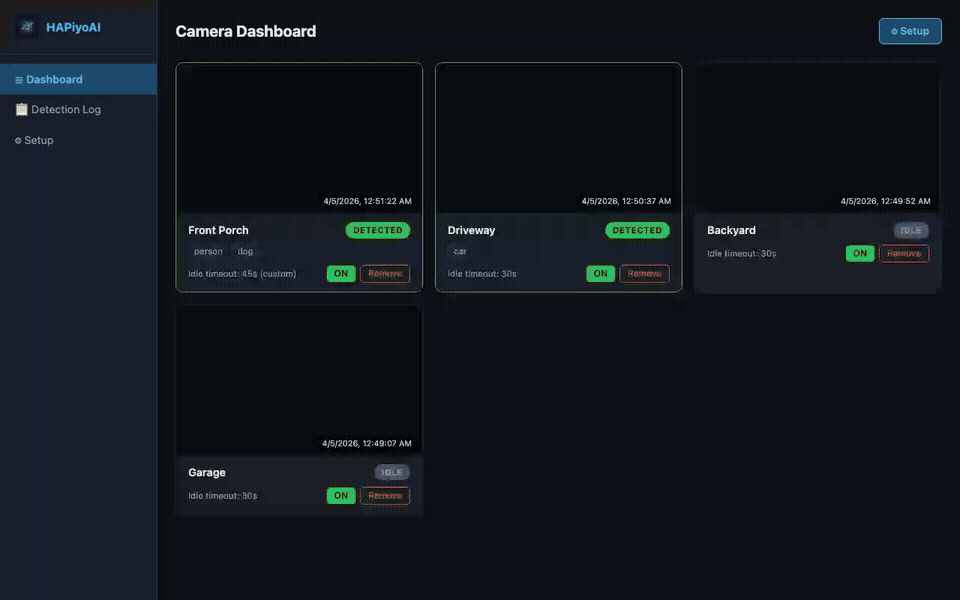Click the Detection Log clipboard icon
Image resolution: width=960 pixels, height=600 pixels.
tap(21, 110)
